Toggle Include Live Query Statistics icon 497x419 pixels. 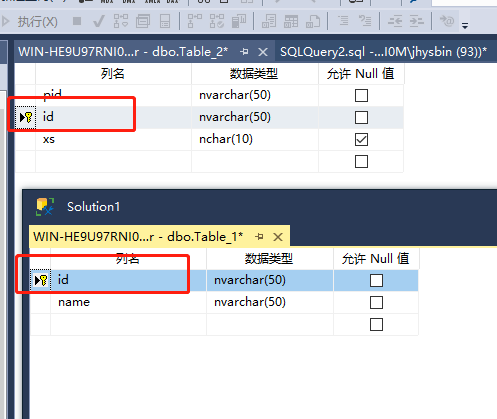tap(217, 21)
